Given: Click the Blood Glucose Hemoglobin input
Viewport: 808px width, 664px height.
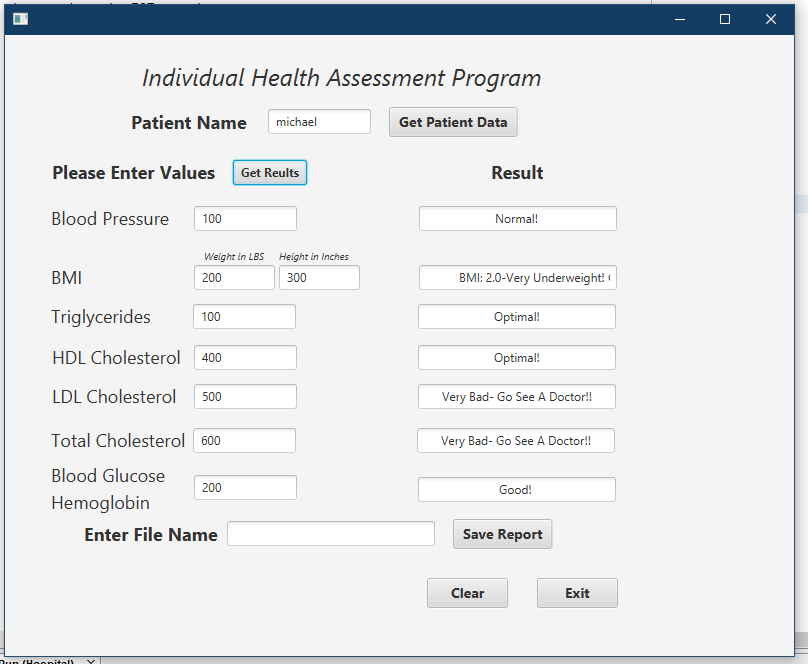Looking at the screenshot, I should [245, 487].
